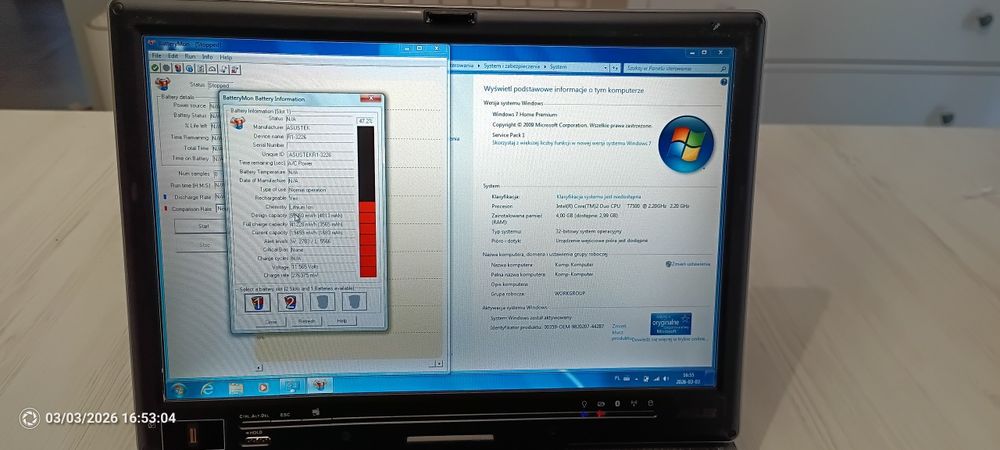Image resolution: width=1000 pixels, height=450 pixels.
Task: Click the green checkmark toolbar icon in BatteryMon
Action: 155,68
